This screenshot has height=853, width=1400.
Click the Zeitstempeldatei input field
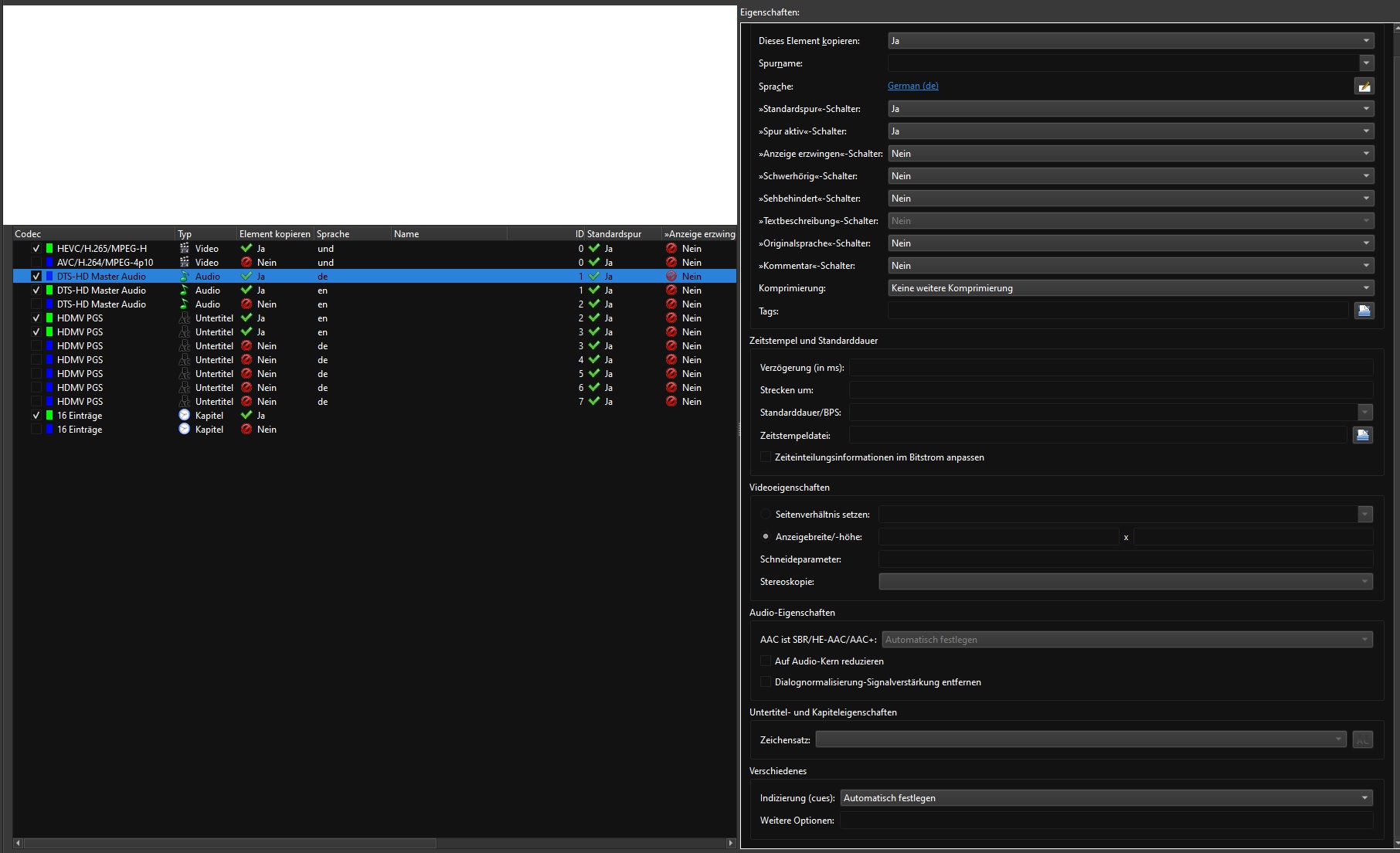tap(1098, 435)
